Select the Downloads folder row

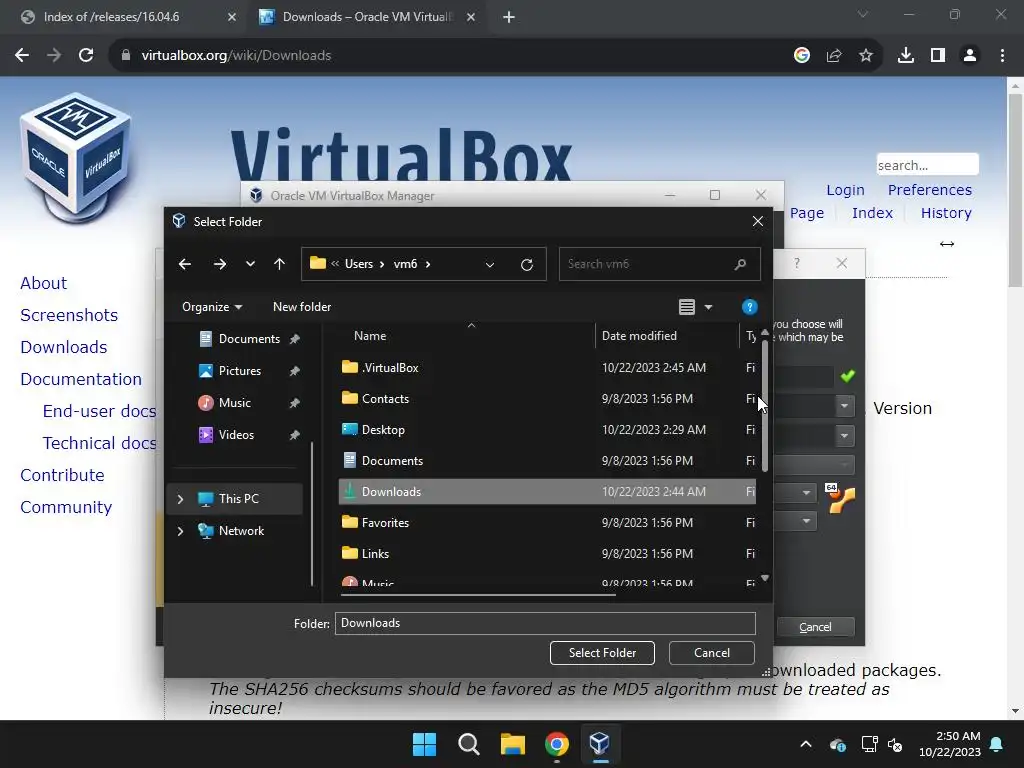pos(547,492)
